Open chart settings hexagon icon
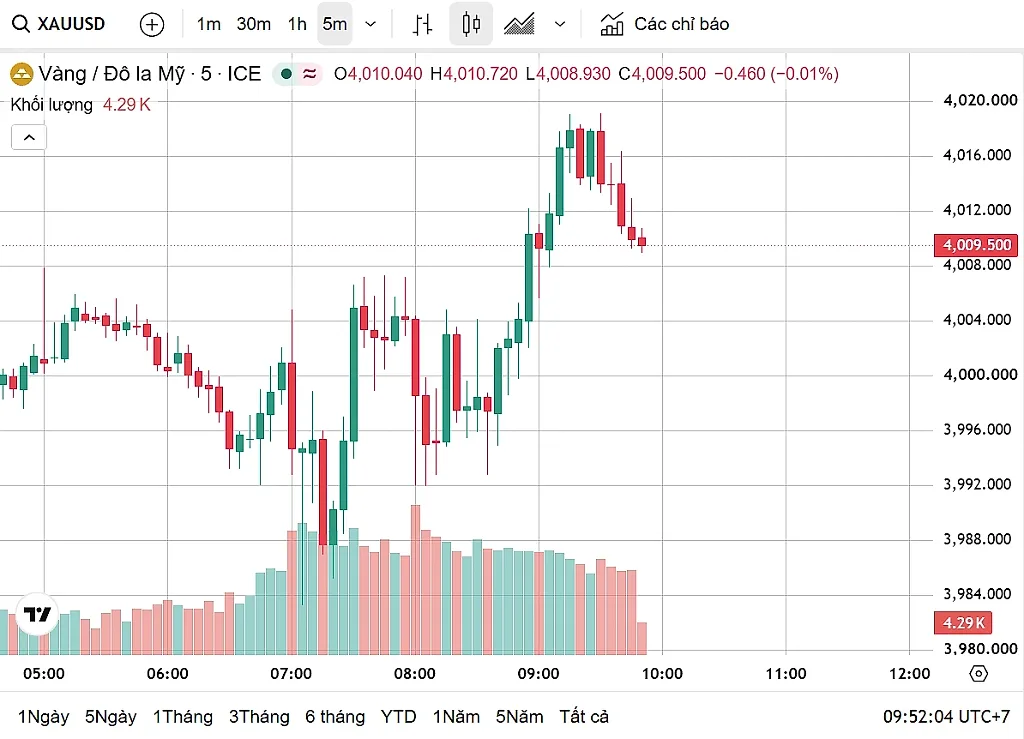Viewport: 1024px width, 739px height. tap(978, 673)
